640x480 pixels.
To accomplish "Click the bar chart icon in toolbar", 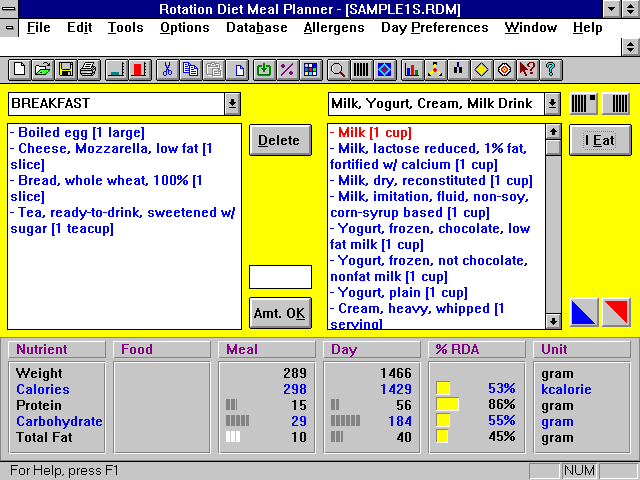I will 411,70.
